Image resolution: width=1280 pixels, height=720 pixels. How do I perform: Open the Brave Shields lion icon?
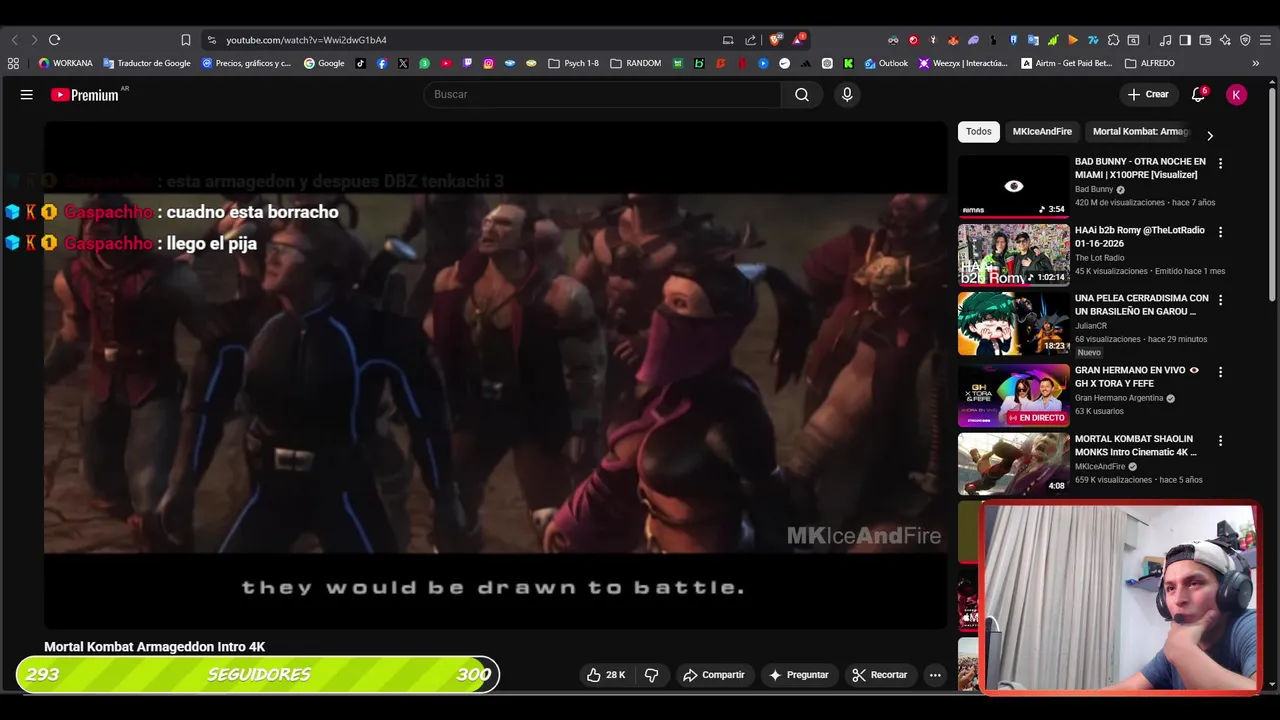tap(775, 40)
